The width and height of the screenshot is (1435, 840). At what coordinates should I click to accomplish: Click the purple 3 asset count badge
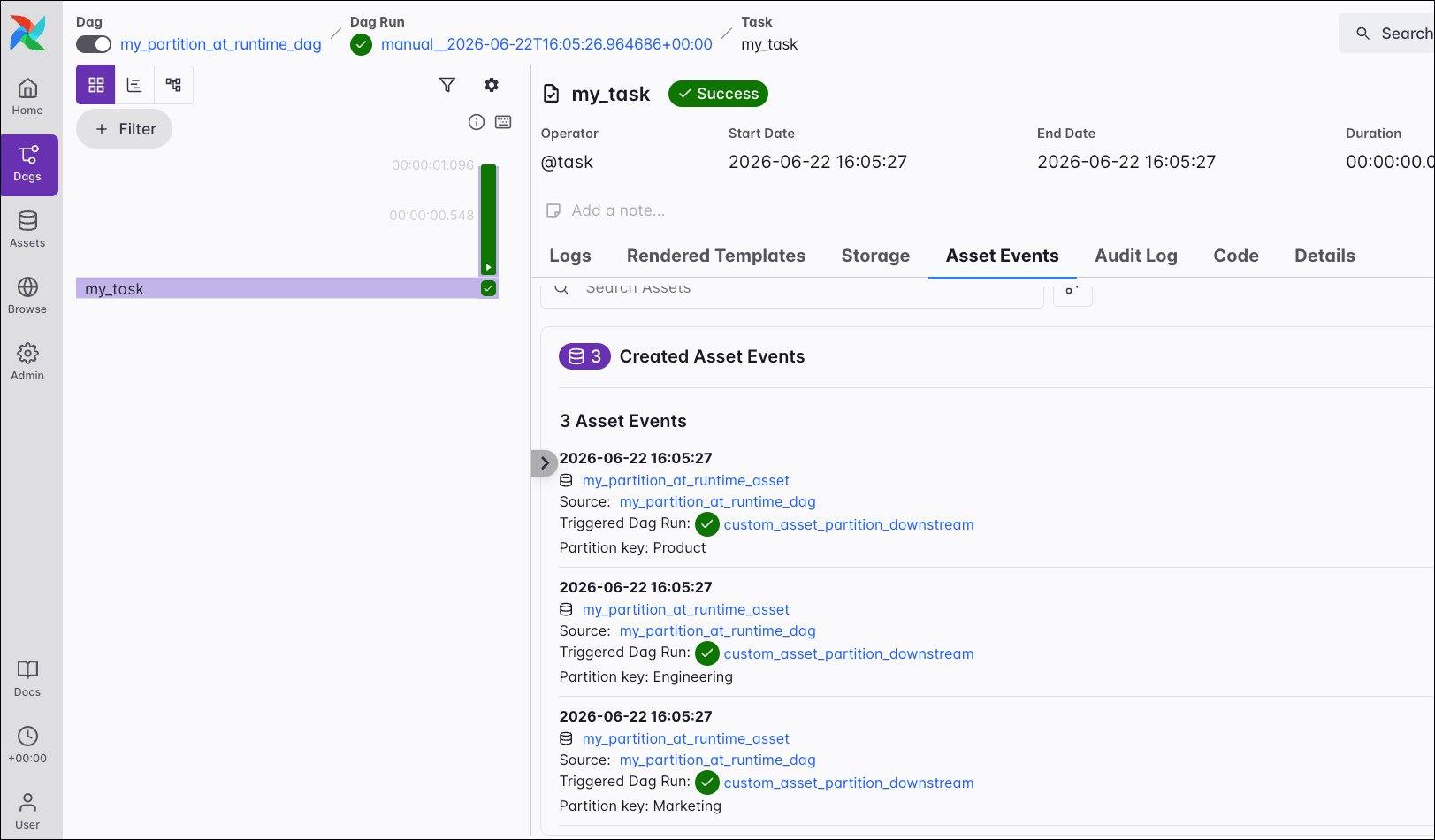coord(584,356)
